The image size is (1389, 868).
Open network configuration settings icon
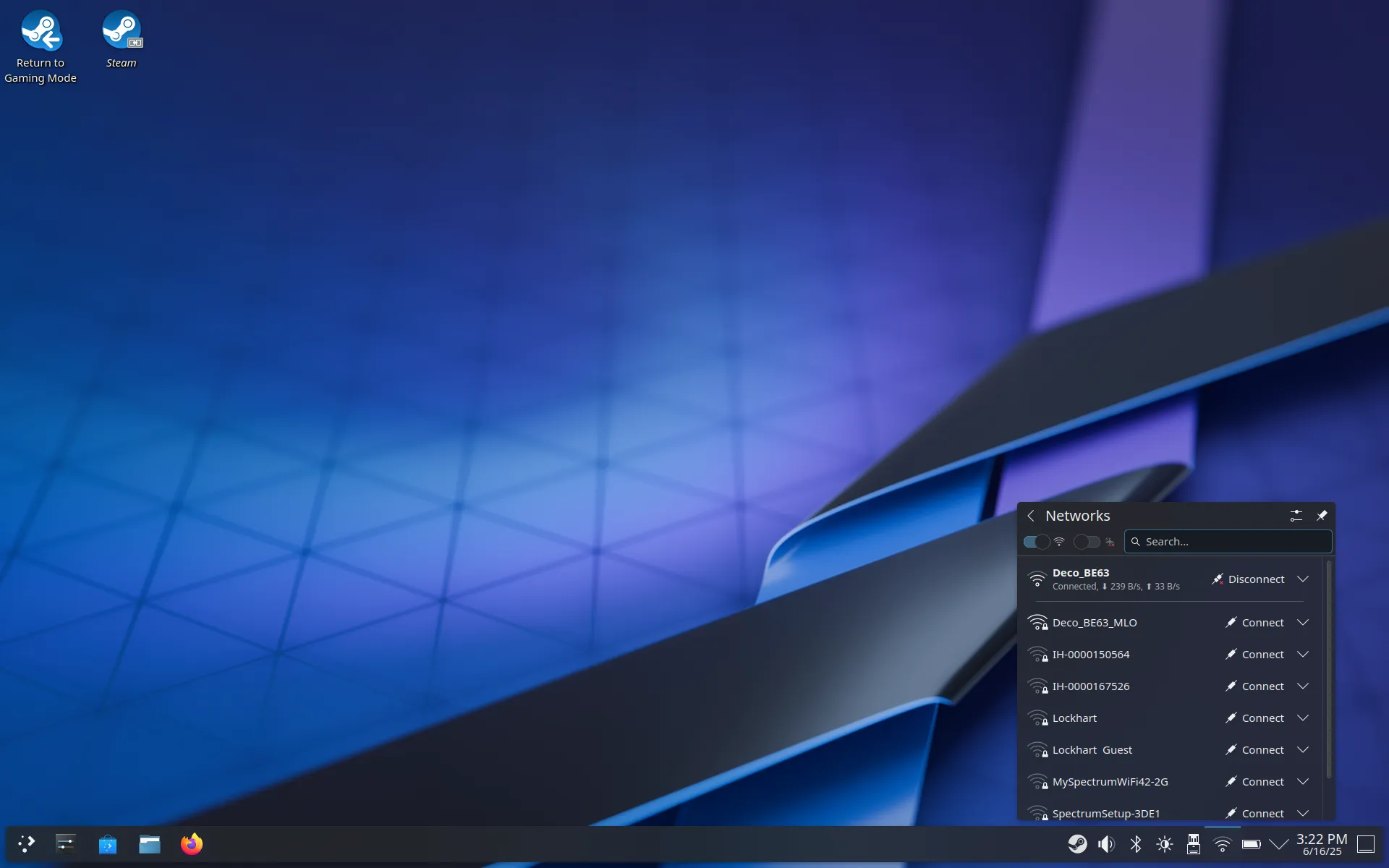[x=1296, y=516]
